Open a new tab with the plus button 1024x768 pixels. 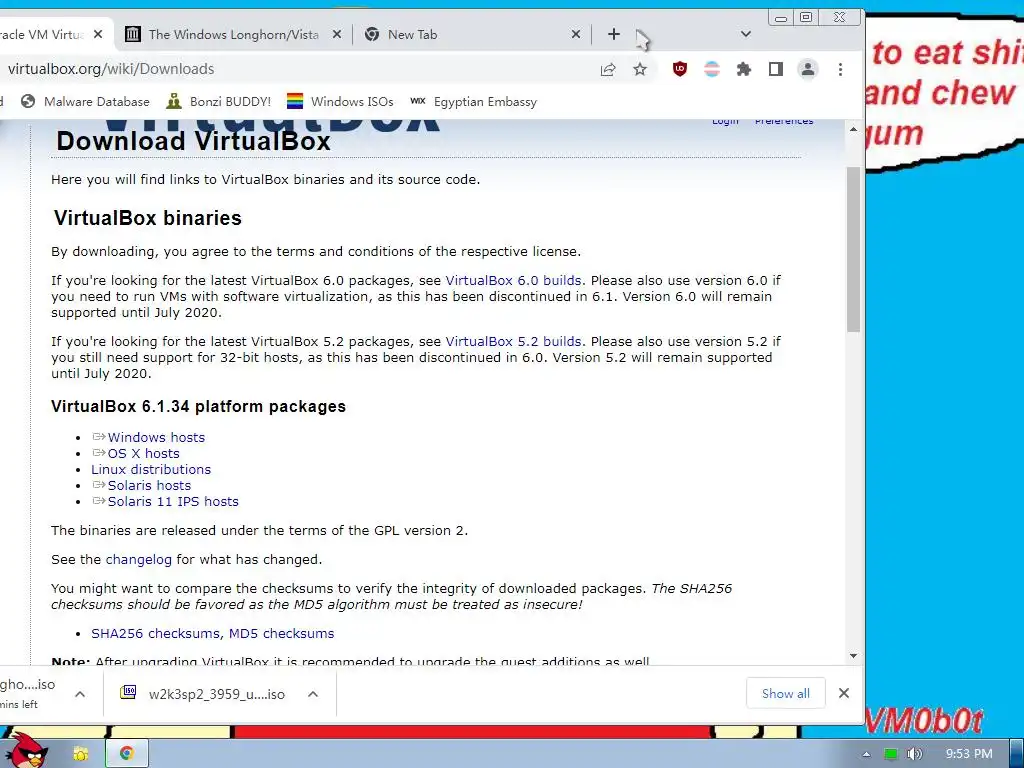coord(613,34)
